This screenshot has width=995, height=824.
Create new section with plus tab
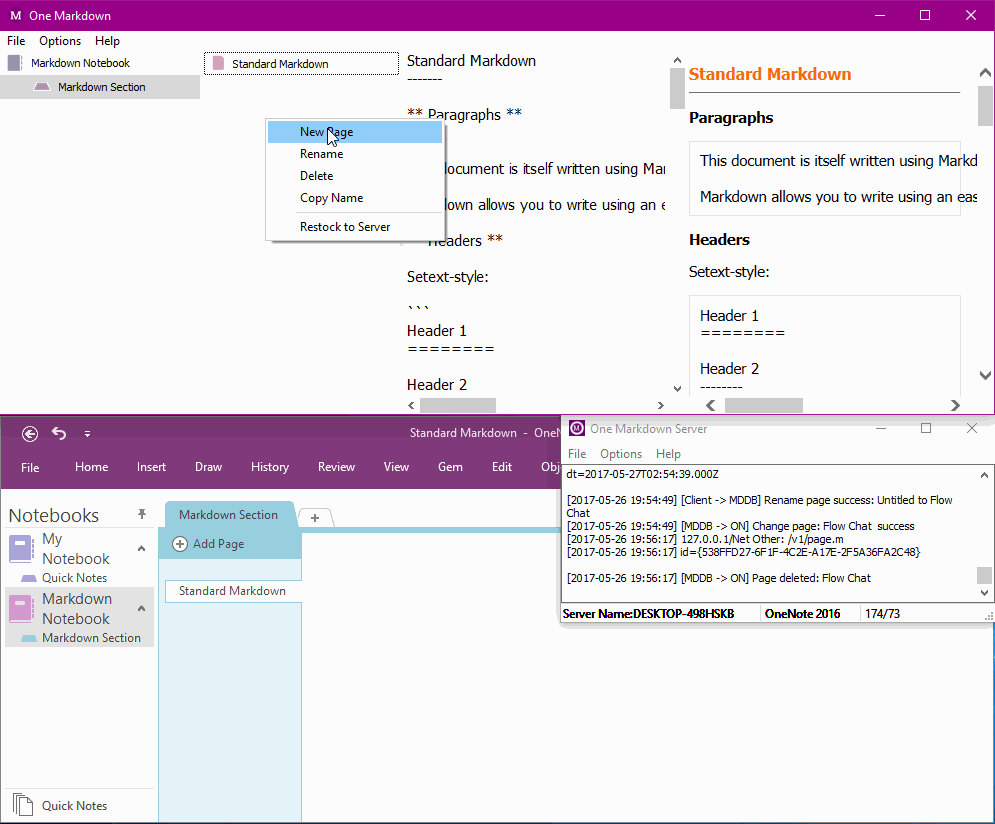pyautogui.click(x=314, y=517)
